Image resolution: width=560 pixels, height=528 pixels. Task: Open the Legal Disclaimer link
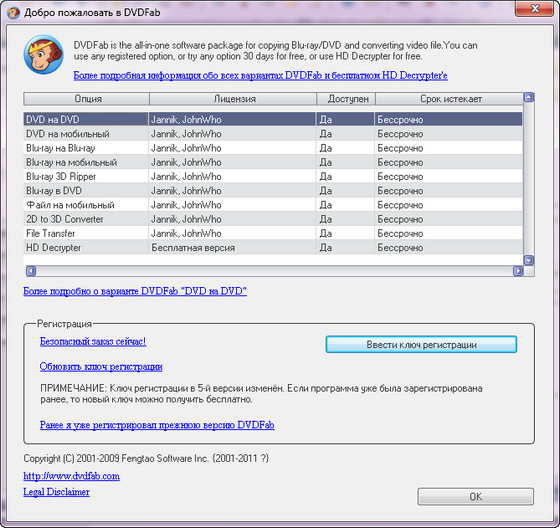pyautogui.click(x=56, y=492)
